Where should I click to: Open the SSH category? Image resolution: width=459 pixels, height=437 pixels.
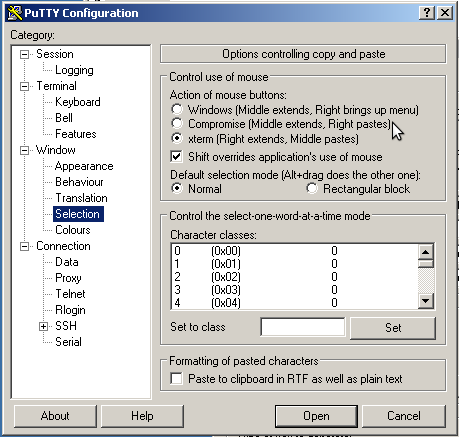coord(66,326)
